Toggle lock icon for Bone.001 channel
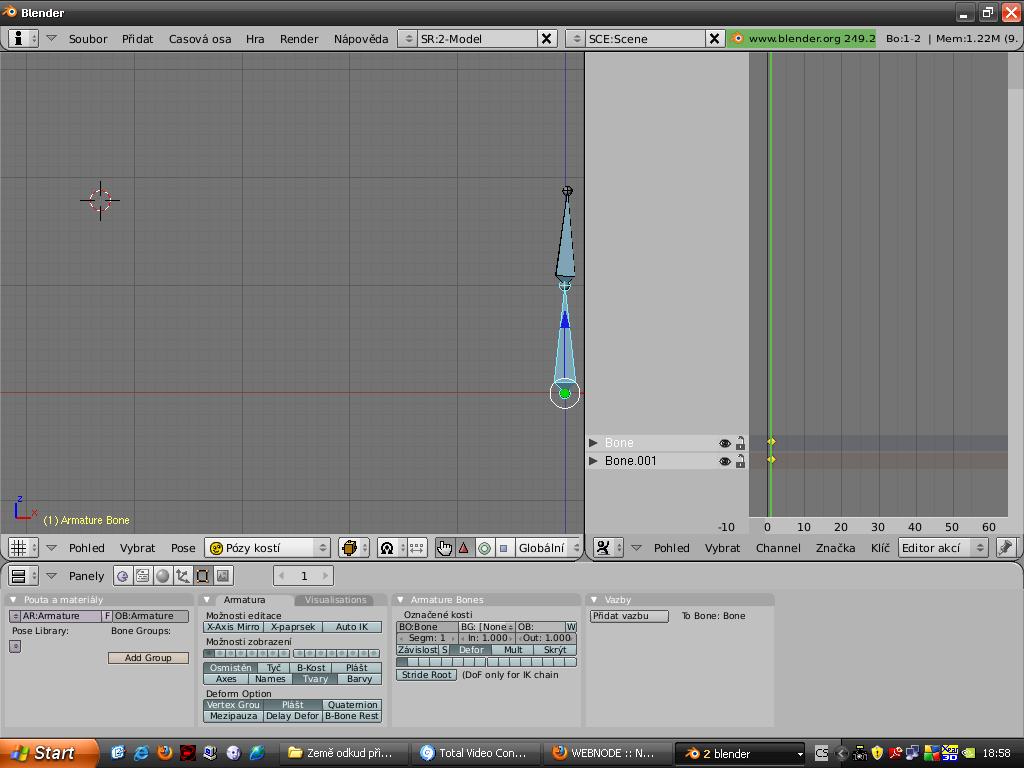 (x=740, y=461)
